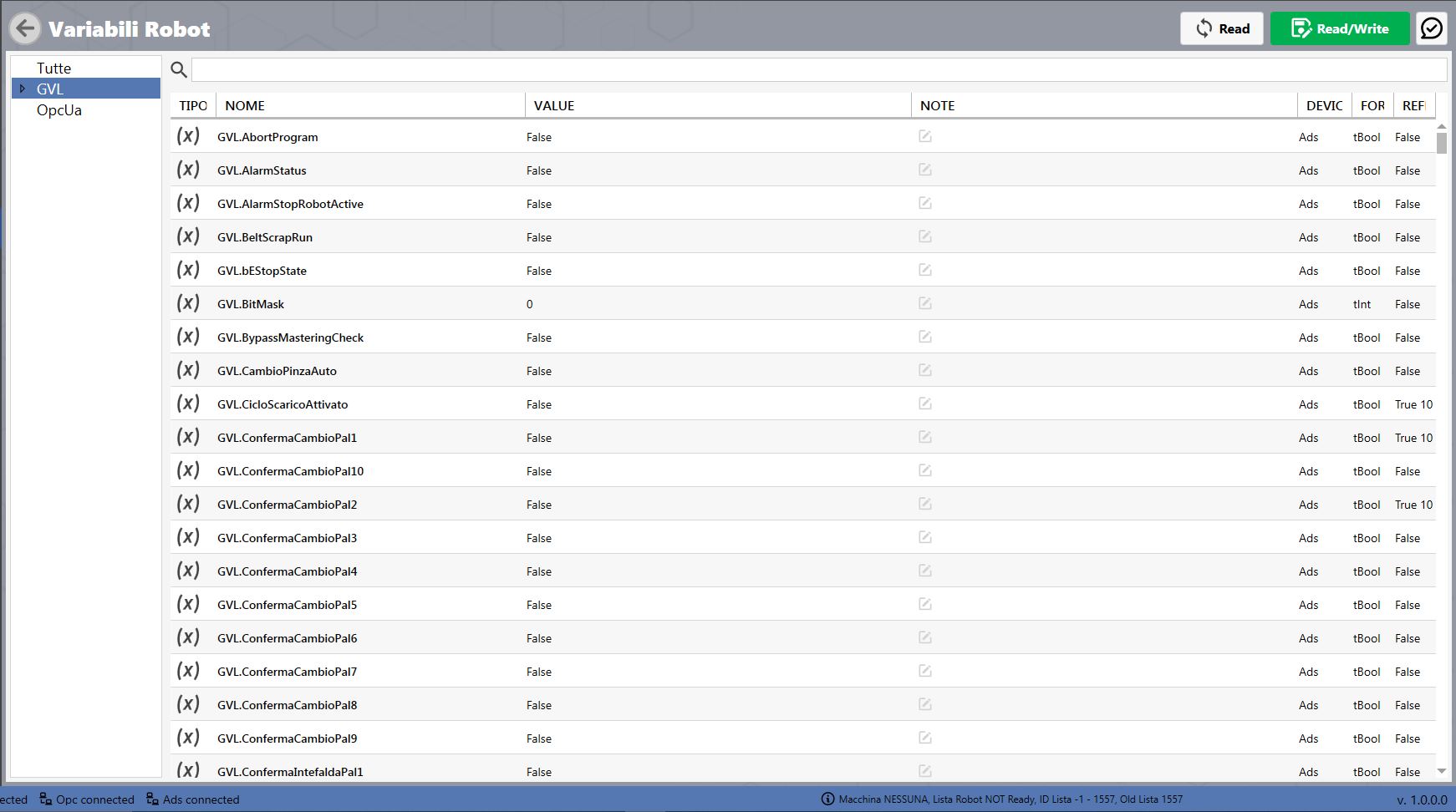Edit note for GVL.ConfermaCambioPal1
The height and width of the screenshot is (812, 1456).
(925, 437)
